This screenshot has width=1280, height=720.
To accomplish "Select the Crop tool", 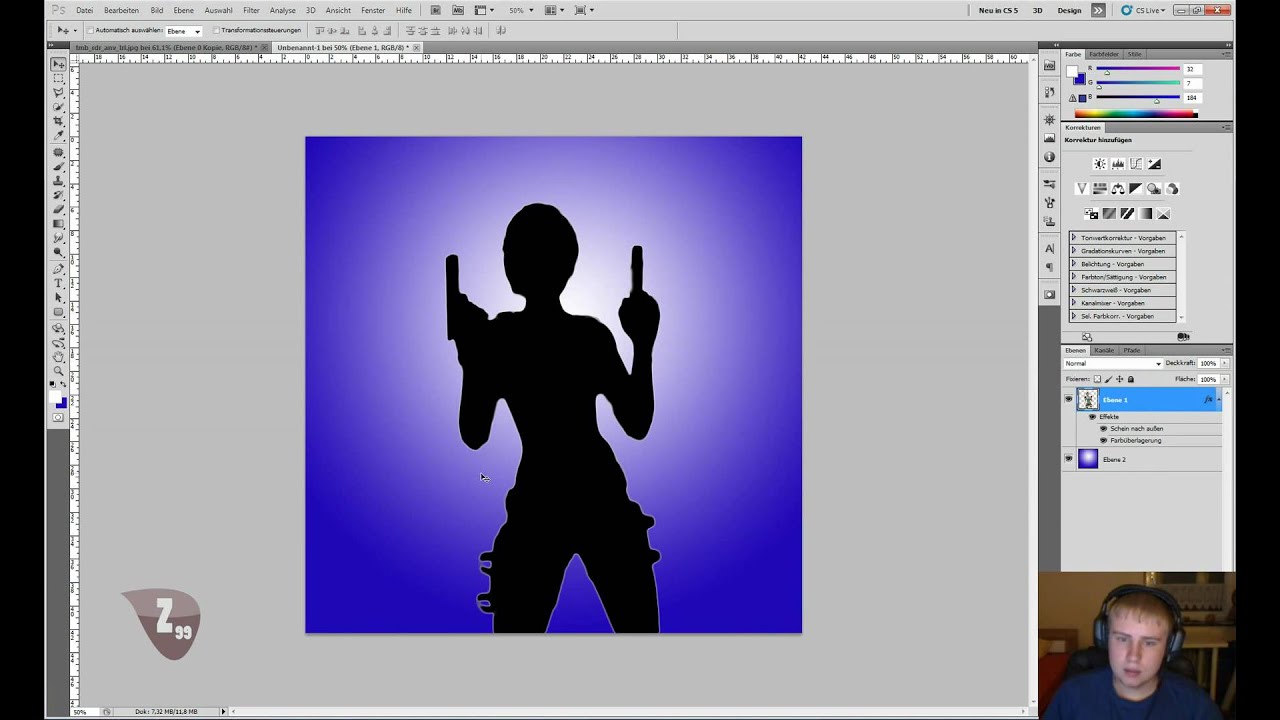I will point(58,120).
